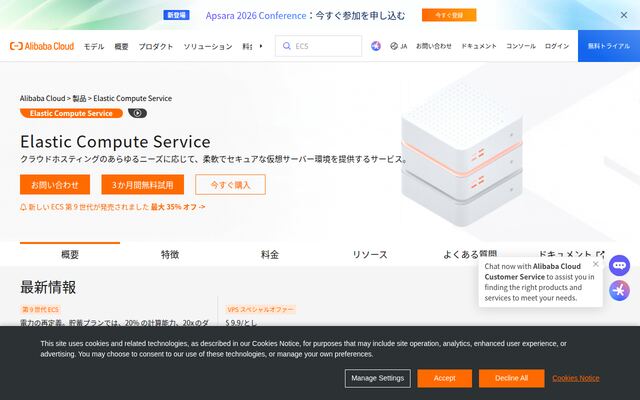Click the 今すぐ登録 banner button

(449, 15)
